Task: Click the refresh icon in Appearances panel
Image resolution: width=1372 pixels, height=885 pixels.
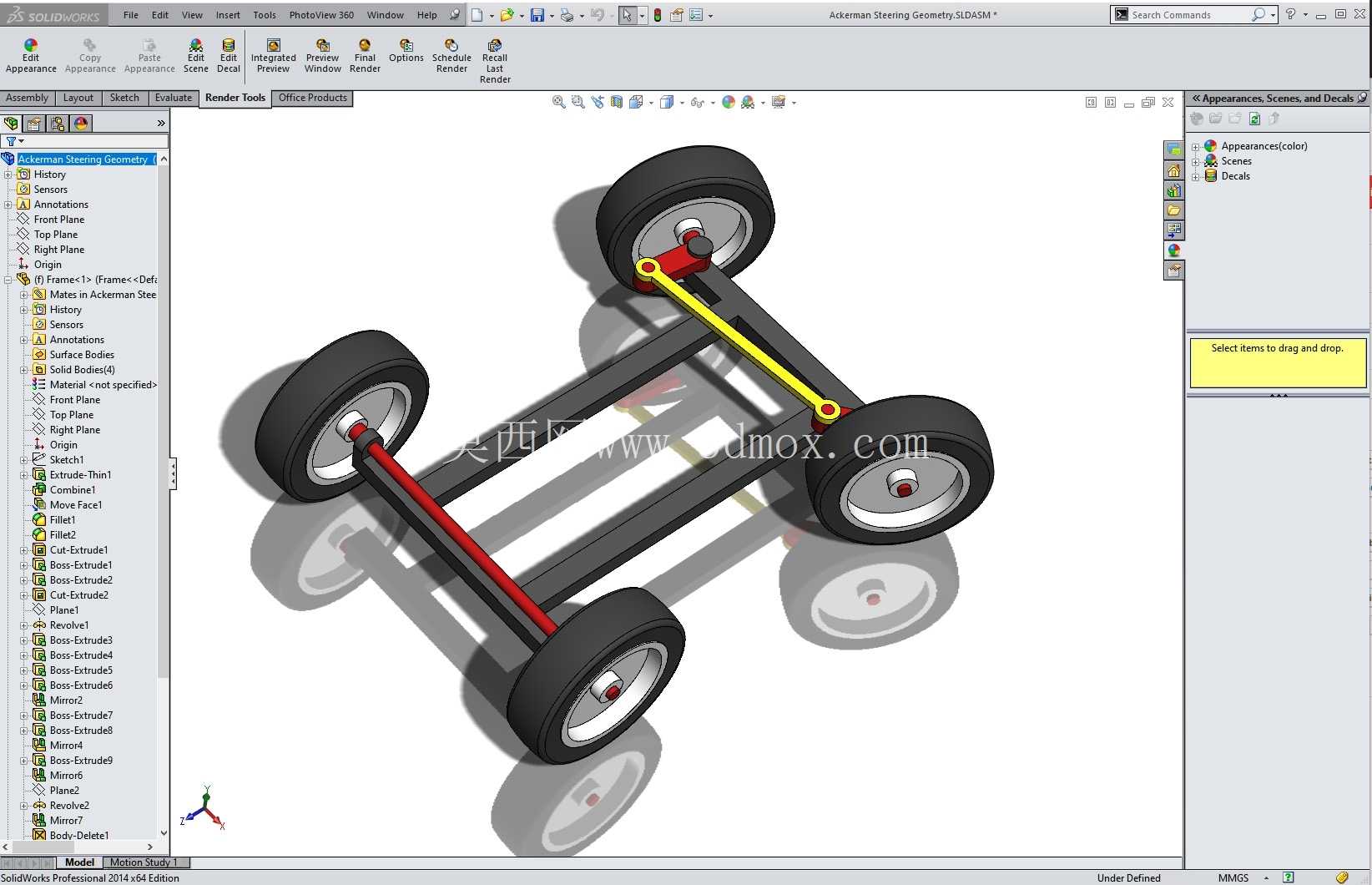Action: tap(1254, 119)
